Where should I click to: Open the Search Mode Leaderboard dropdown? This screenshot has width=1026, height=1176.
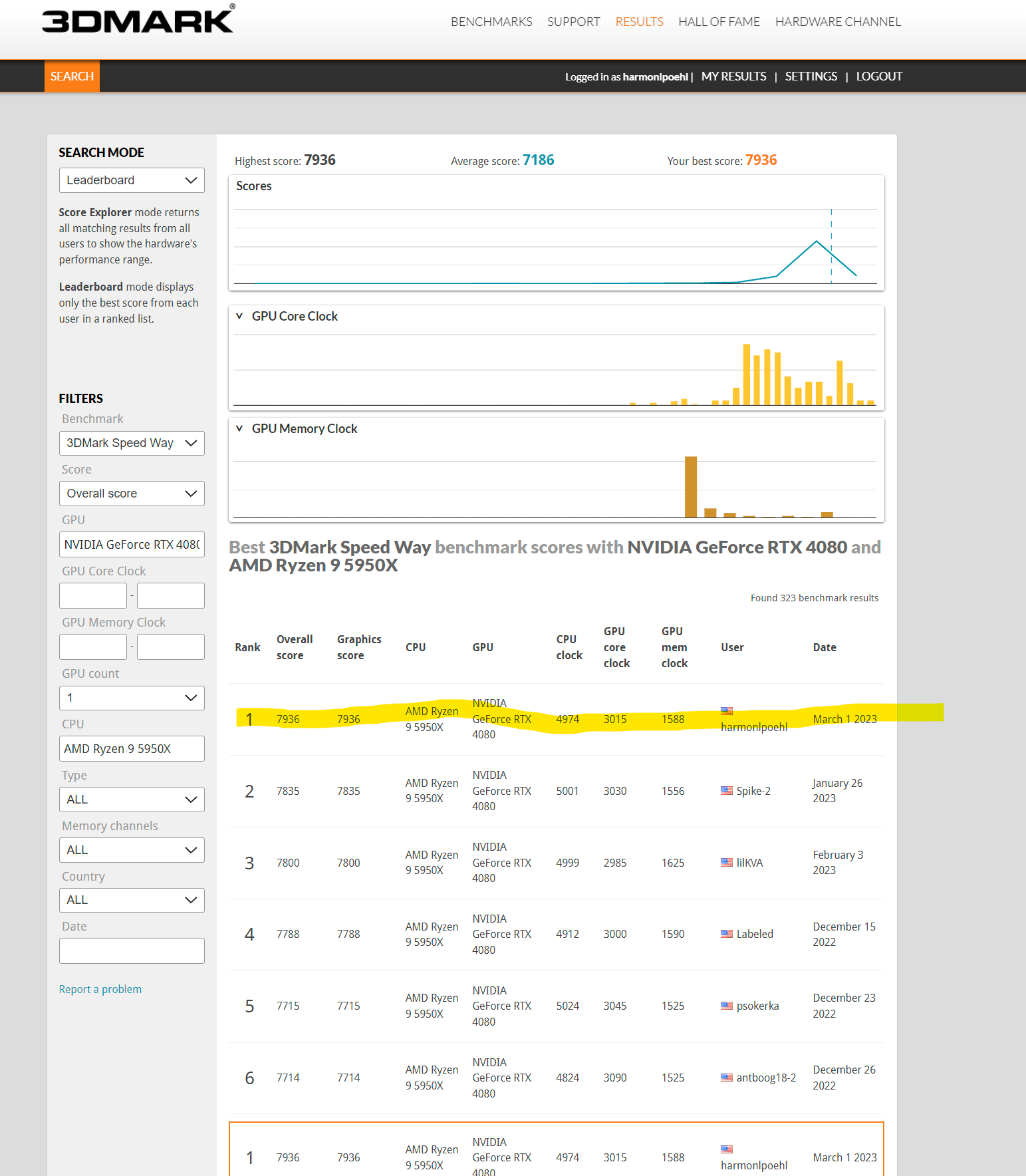pyautogui.click(x=132, y=180)
